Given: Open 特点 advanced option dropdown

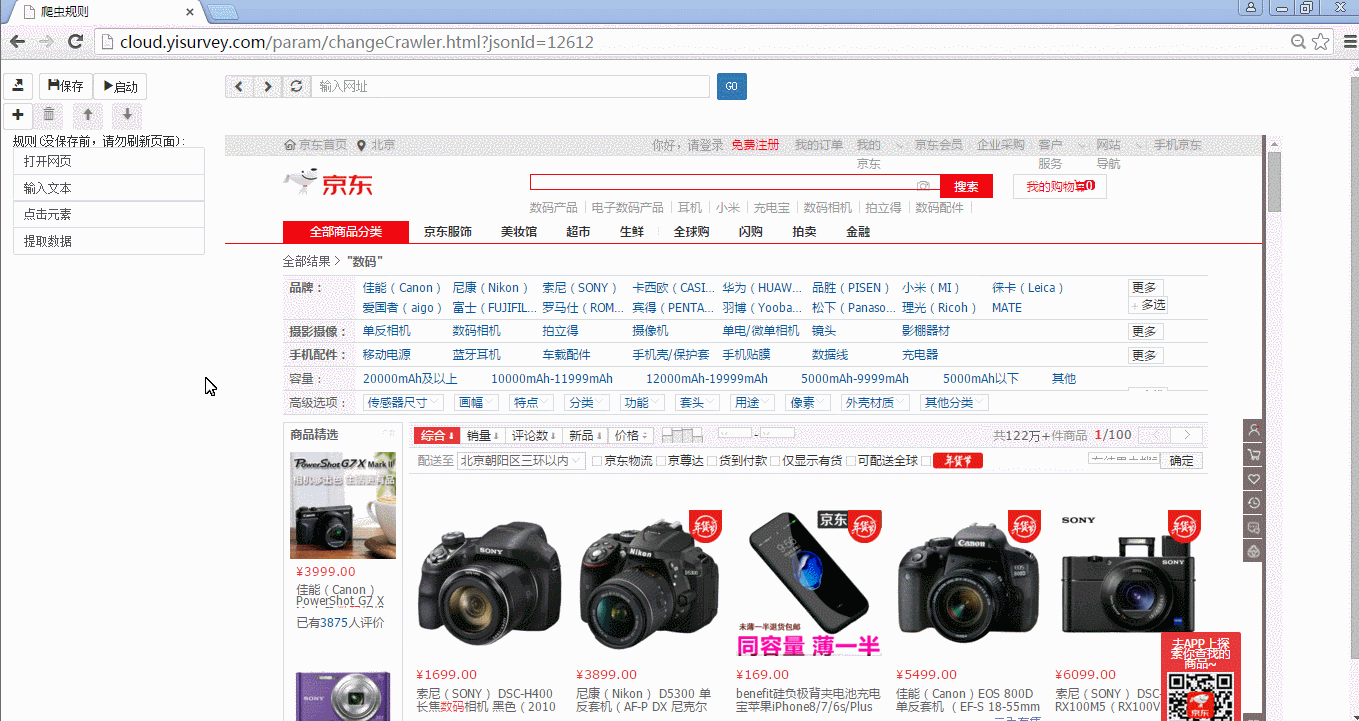Looking at the screenshot, I should (x=532, y=403).
